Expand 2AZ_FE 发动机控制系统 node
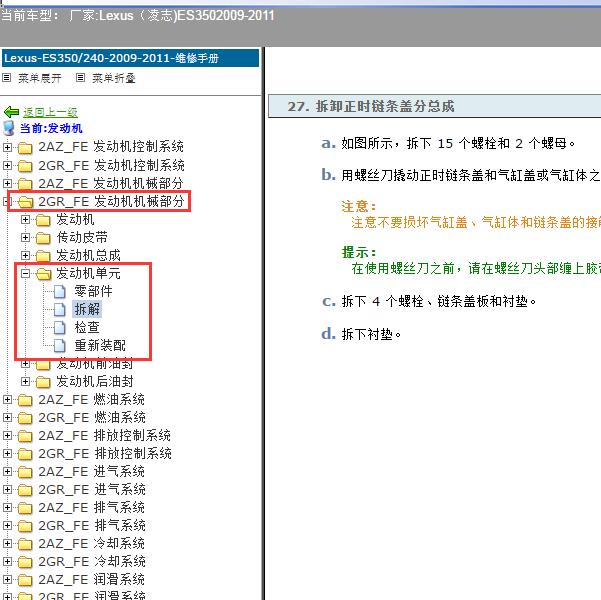Image resolution: width=601 pixels, height=600 pixels. (x=7, y=147)
